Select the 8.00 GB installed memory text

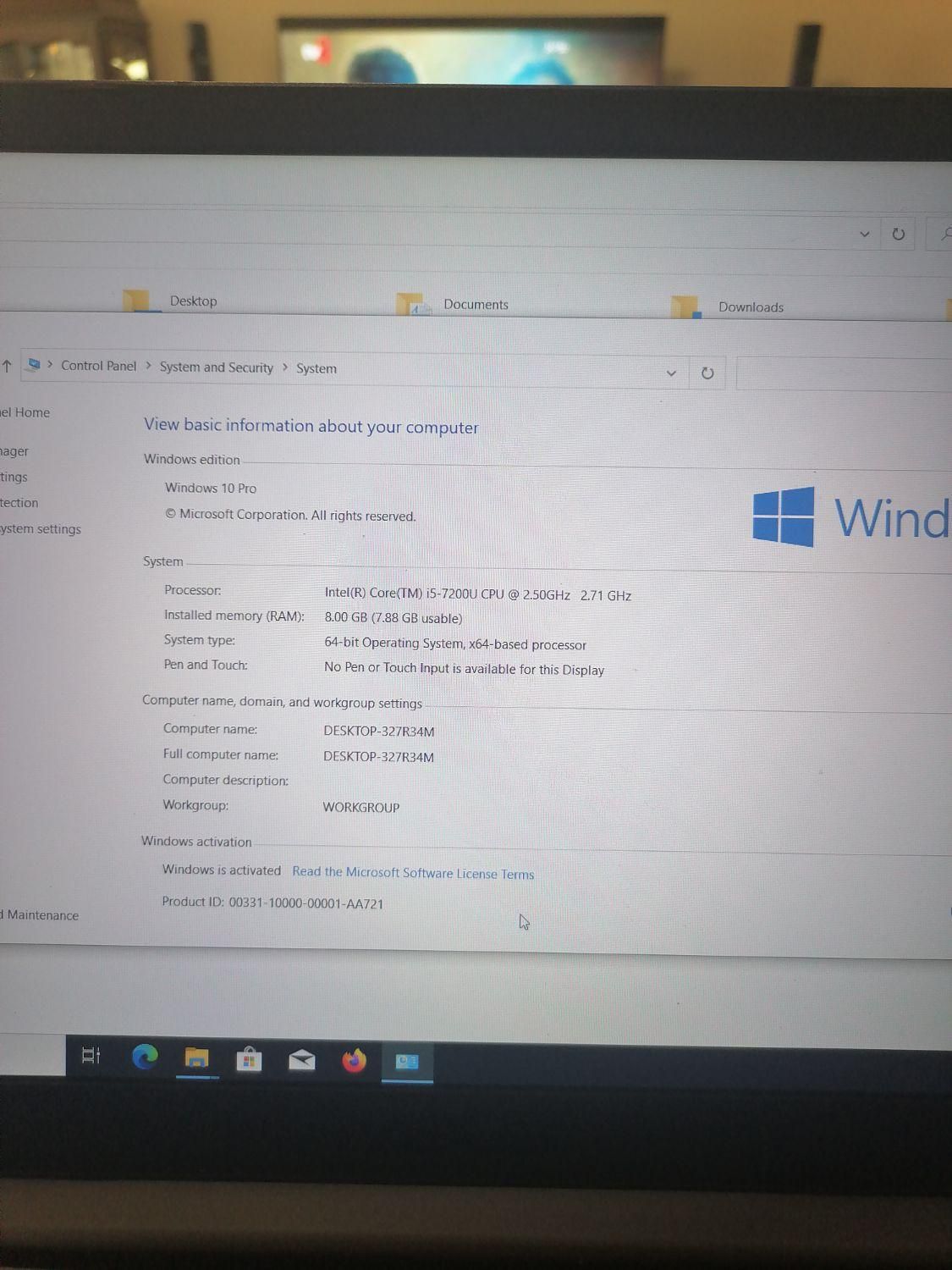point(393,618)
